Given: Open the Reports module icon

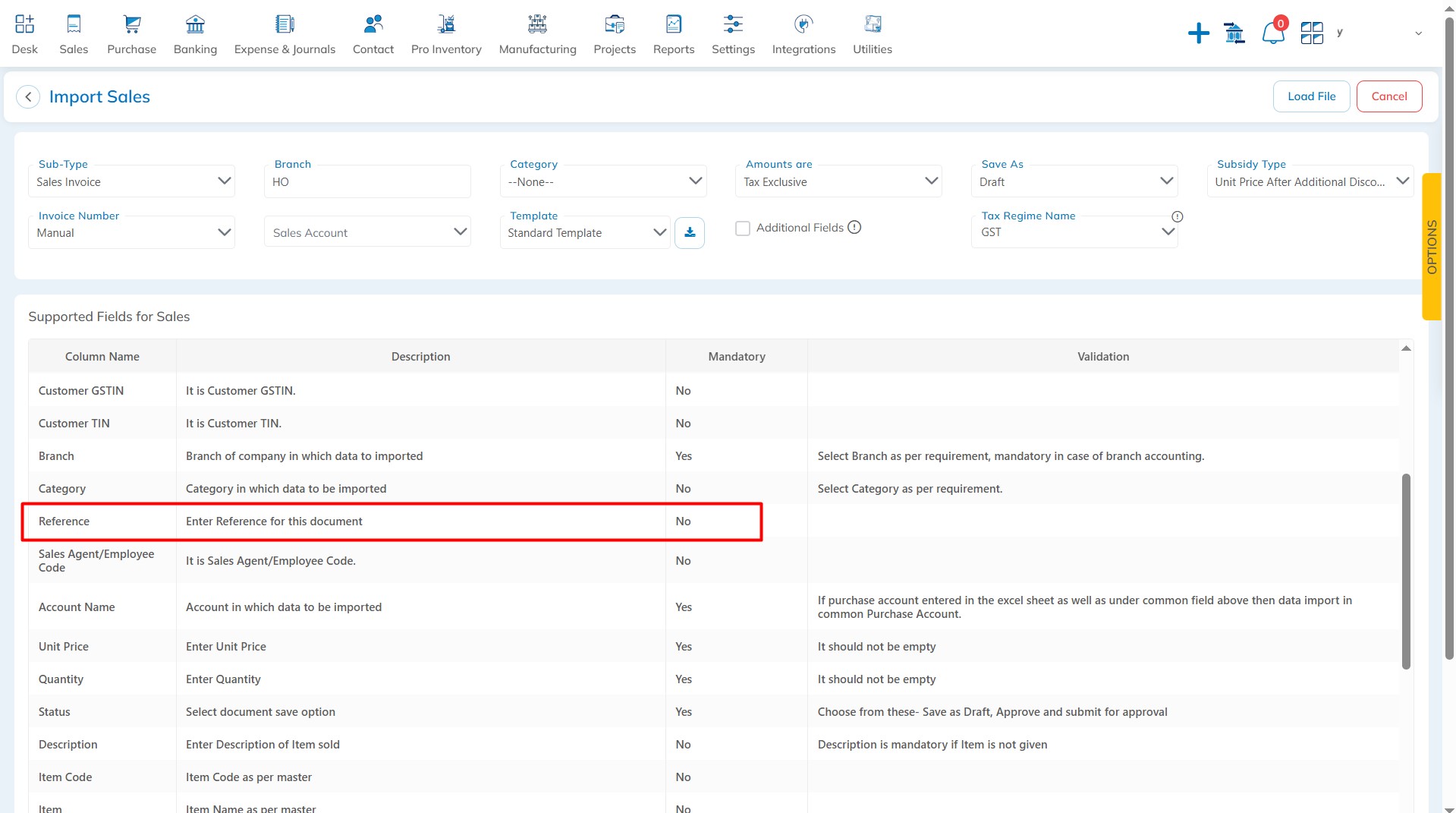Looking at the screenshot, I should pos(674,24).
